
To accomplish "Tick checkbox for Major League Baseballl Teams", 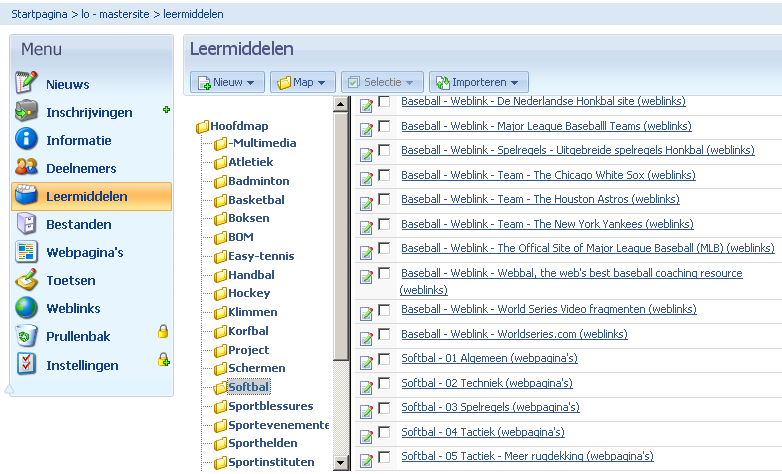I will [384, 126].
